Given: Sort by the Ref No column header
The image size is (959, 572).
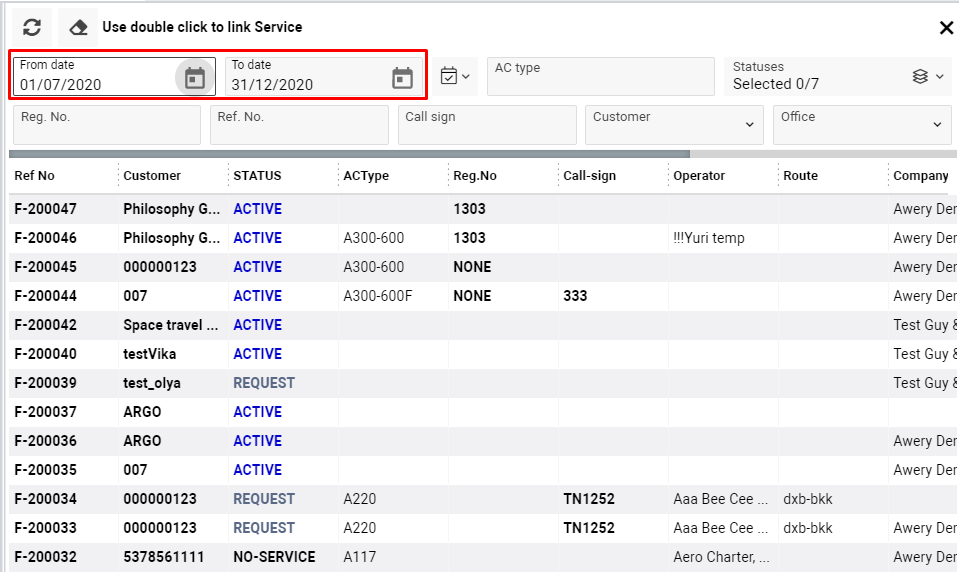Looking at the screenshot, I should pos(35,176).
